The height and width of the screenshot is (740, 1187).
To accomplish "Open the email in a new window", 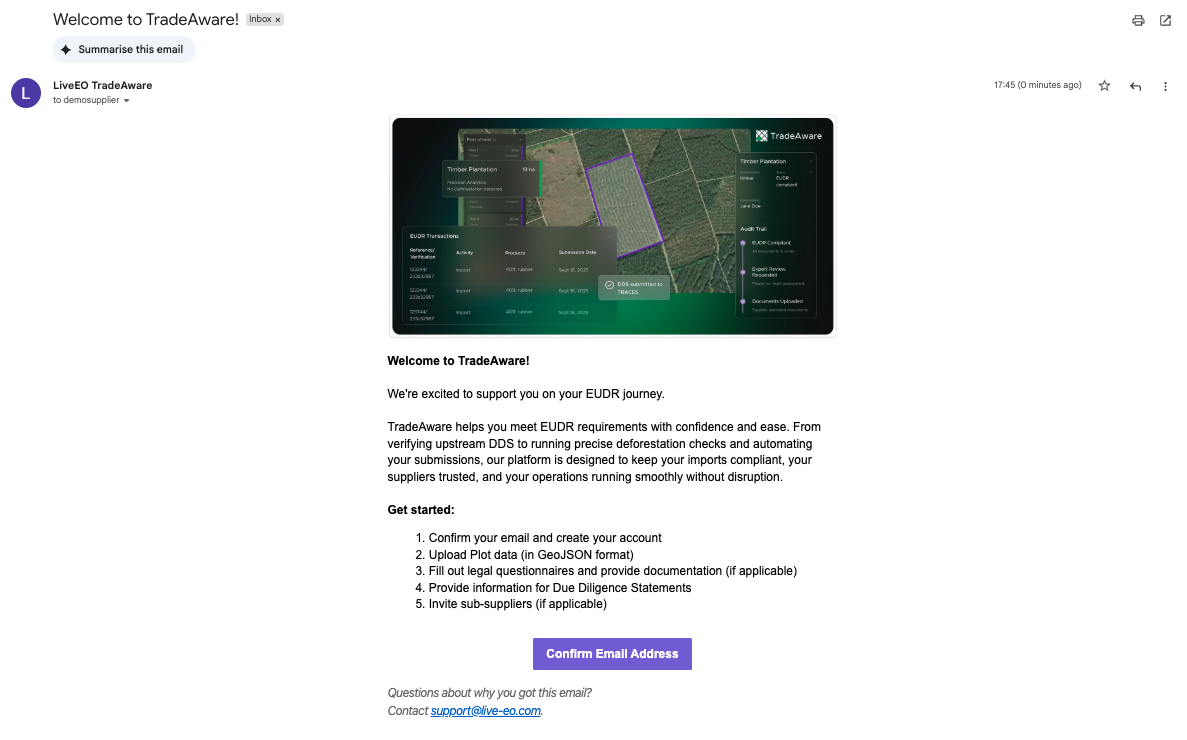I will (x=1165, y=20).
